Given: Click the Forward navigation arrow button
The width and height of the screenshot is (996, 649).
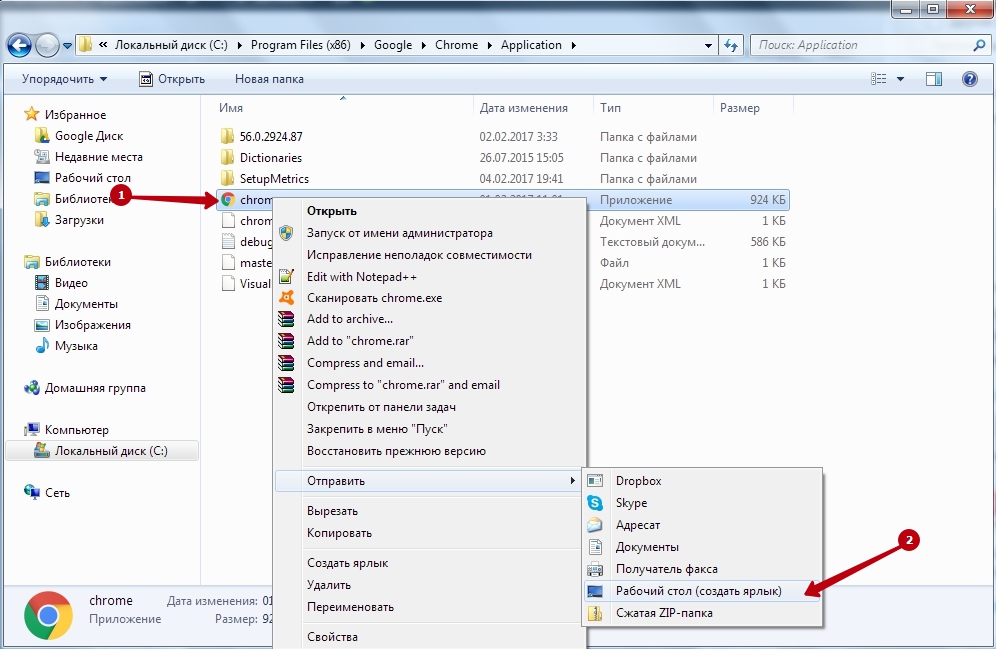Looking at the screenshot, I should coord(48,45).
